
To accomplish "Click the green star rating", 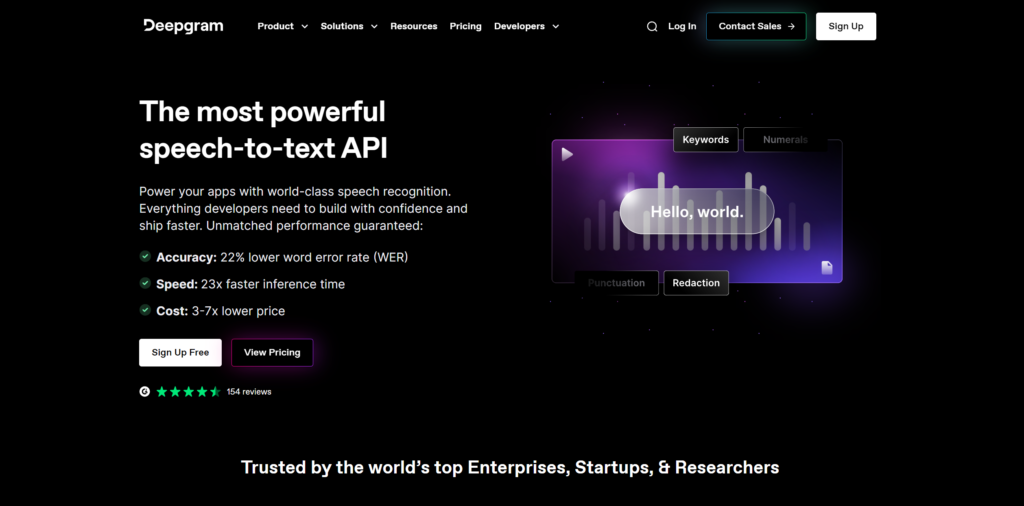I will 188,392.
